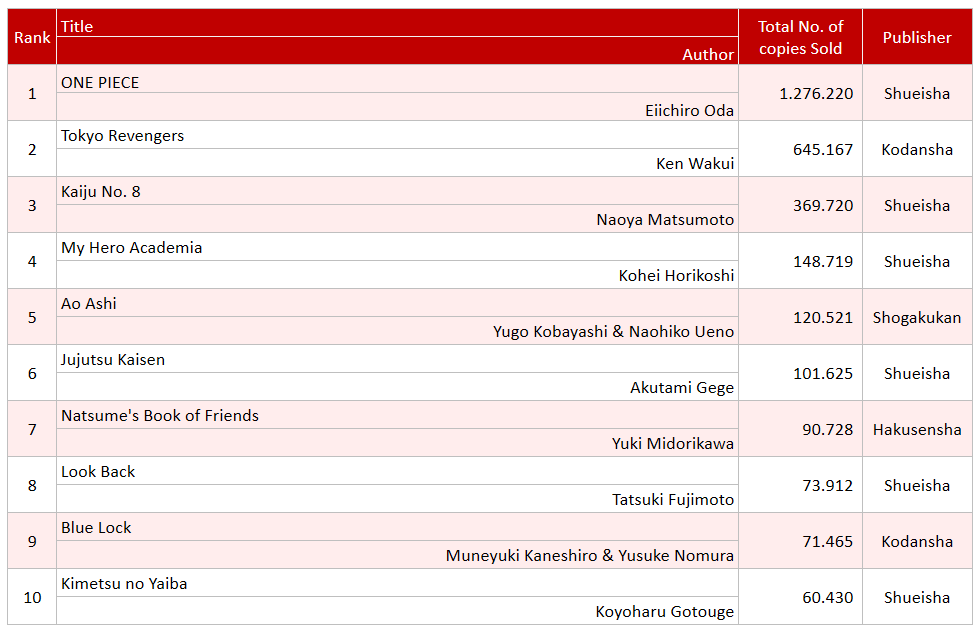Viewport: 980px width, 634px height.
Task: Click the Shogakukan publisher cell
Action: pyautogui.click(x=917, y=318)
